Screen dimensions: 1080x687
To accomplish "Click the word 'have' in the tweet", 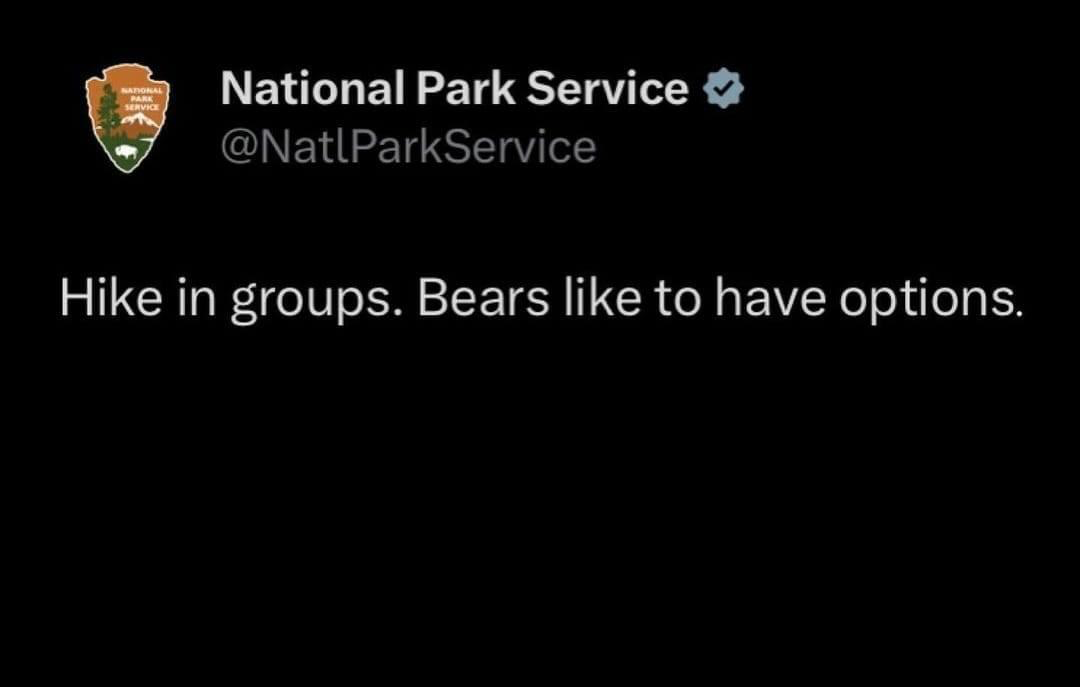I will click(x=770, y=296).
